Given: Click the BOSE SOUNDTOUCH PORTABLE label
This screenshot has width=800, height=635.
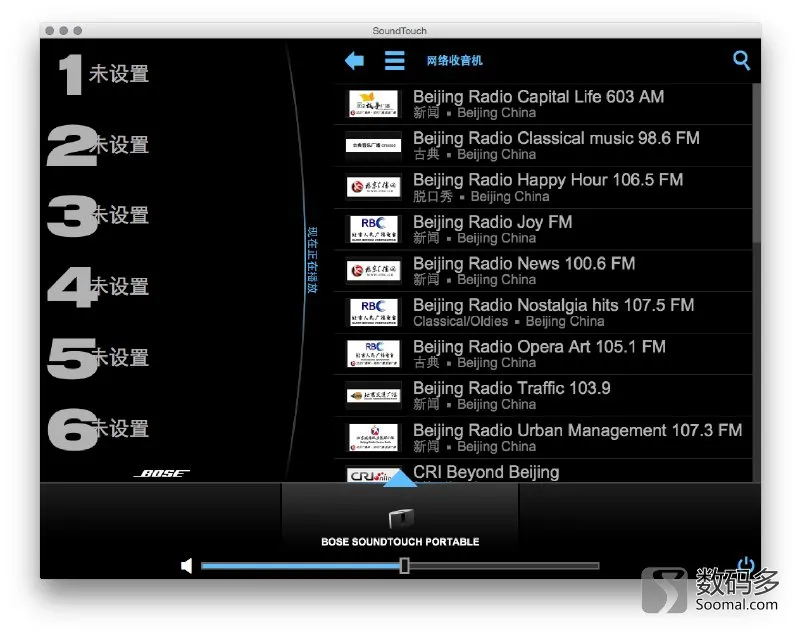Looking at the screenshot, I should [x=400, y=542].
